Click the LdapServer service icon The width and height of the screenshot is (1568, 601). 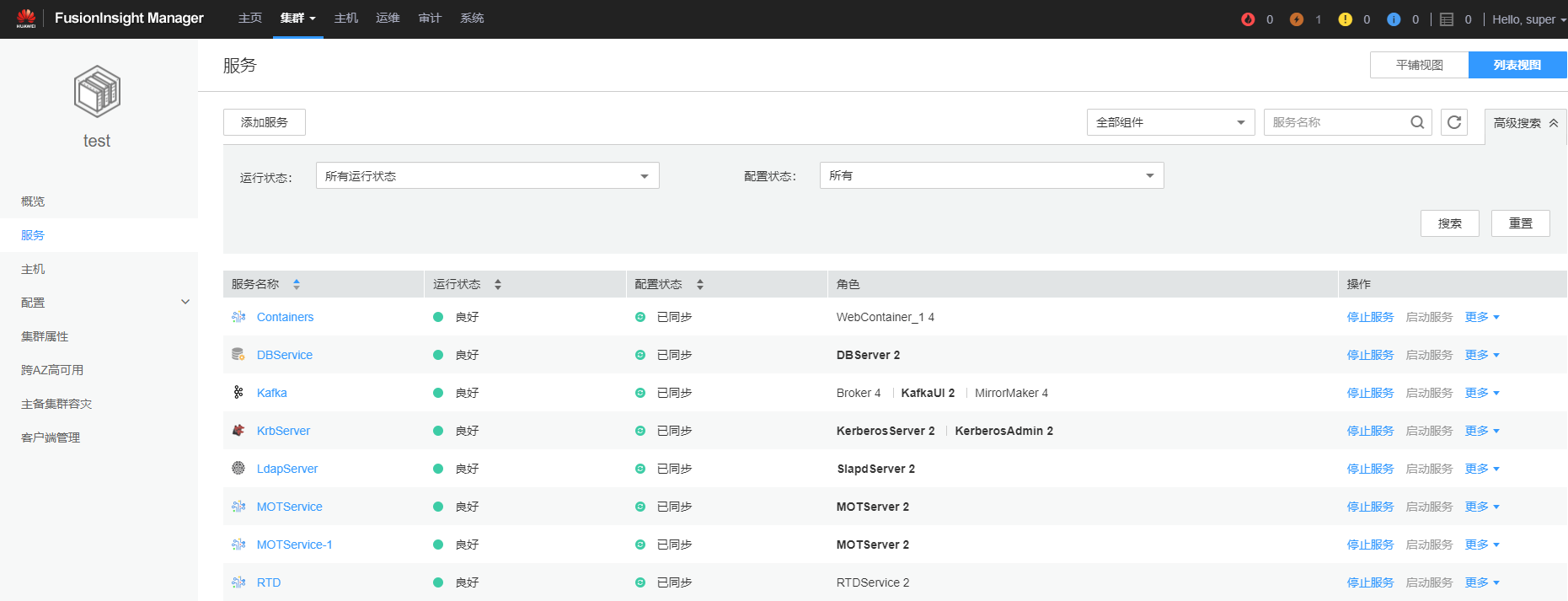[x=238, y=468]
